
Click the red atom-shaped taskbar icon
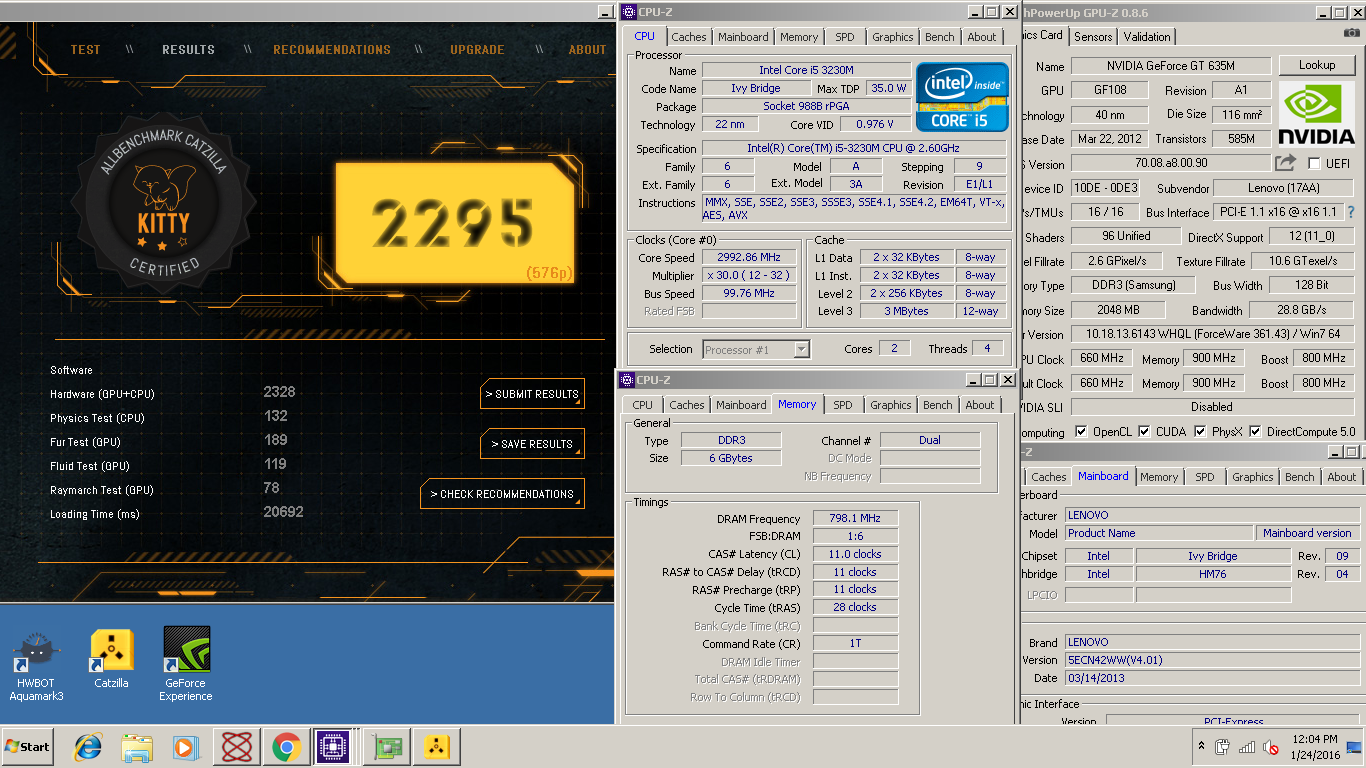point(236,747)
